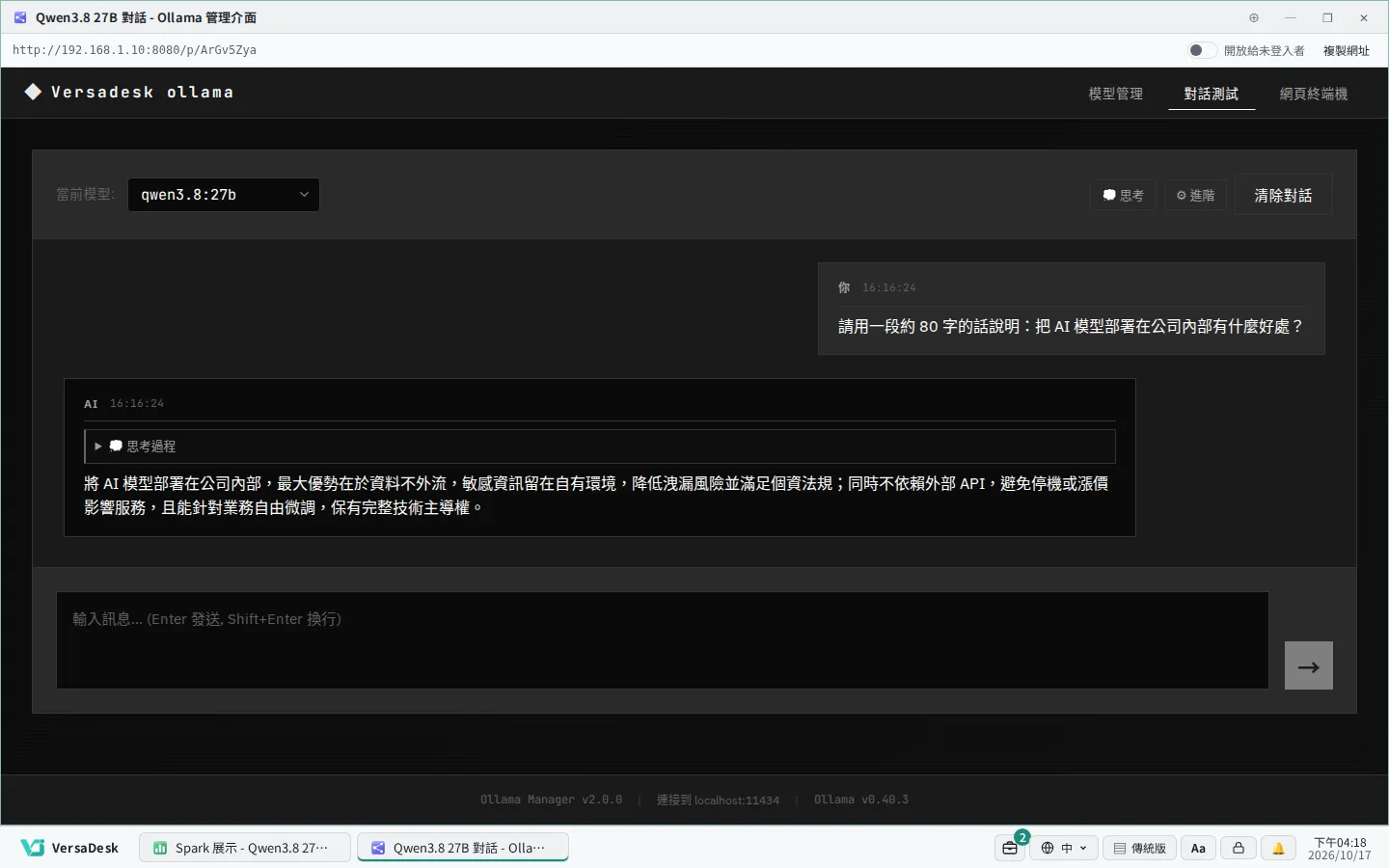Click the 當前模型 label
The height and width of the screenshot is (868, 1389).
point(85,194)
